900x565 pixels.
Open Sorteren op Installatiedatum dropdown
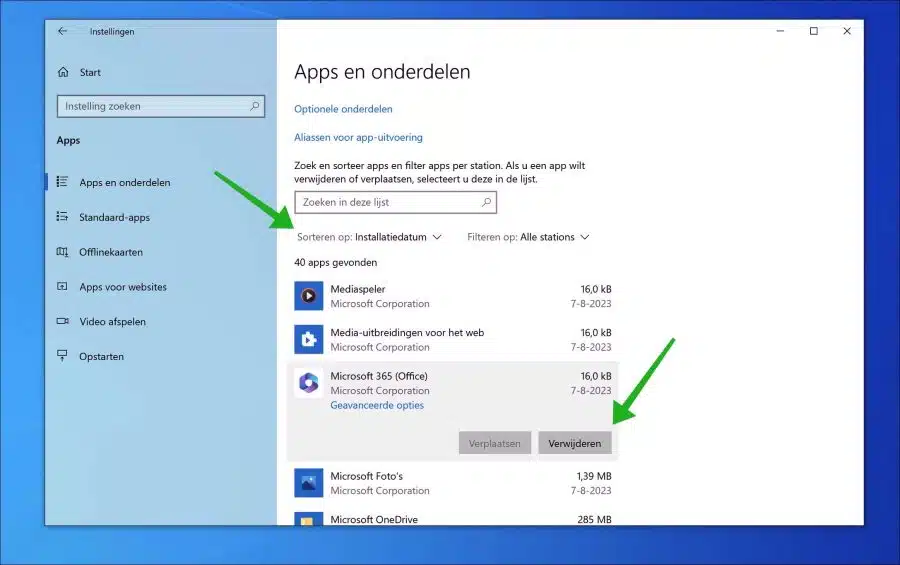tap(369, 237)
